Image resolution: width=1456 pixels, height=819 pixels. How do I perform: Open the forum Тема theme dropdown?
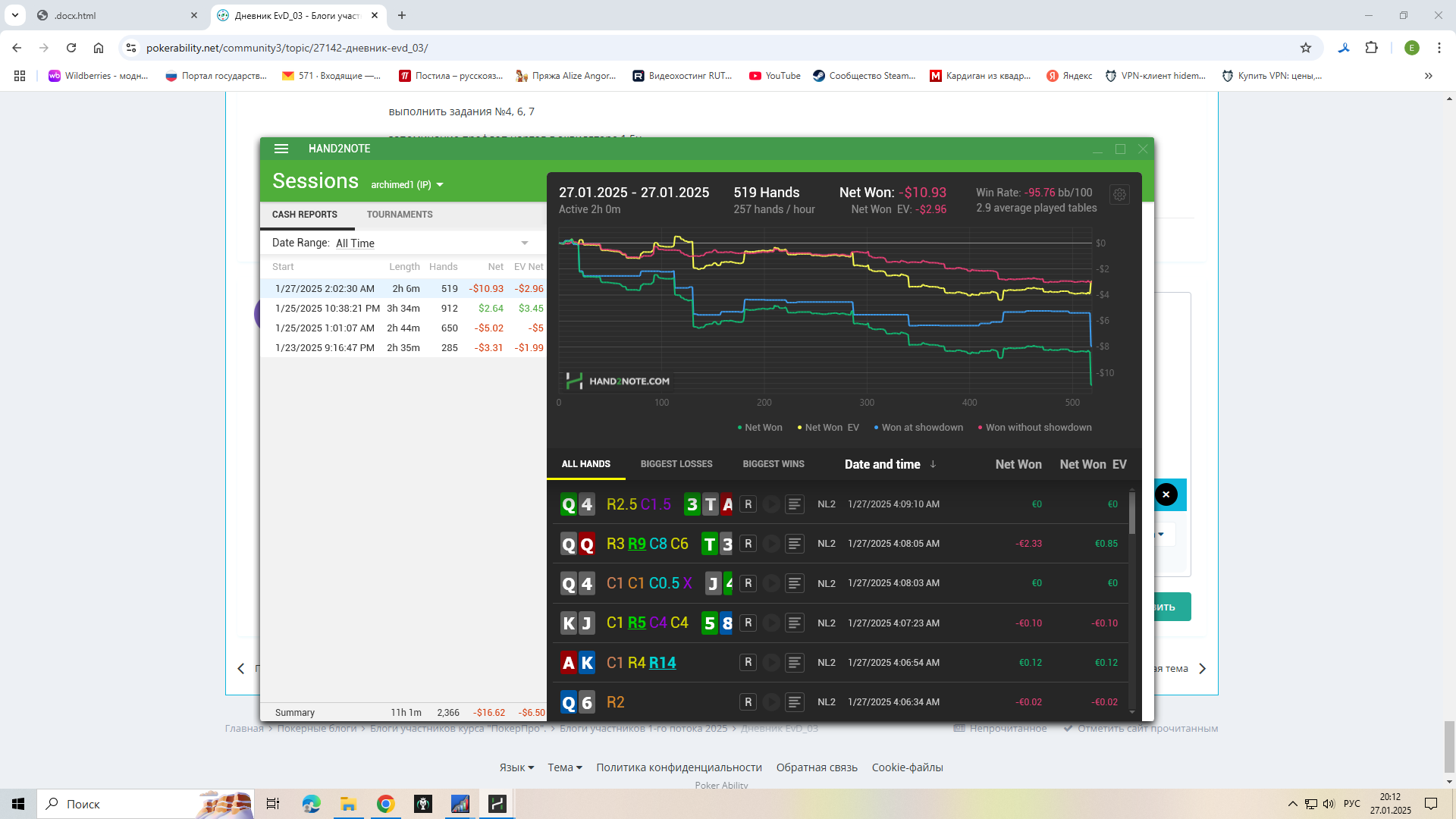[x=565, y=767]
